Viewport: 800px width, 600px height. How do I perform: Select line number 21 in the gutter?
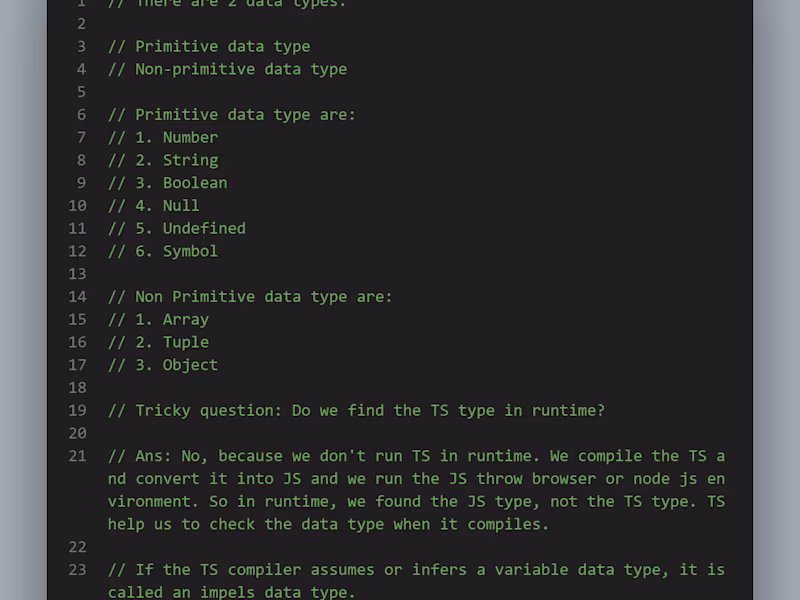(x=77, y=456)
